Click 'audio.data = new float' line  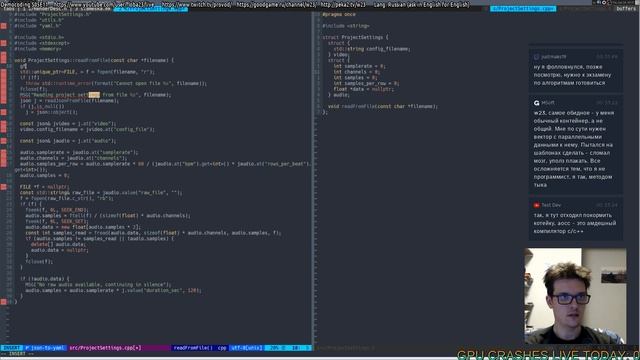[x=83, y=227]
